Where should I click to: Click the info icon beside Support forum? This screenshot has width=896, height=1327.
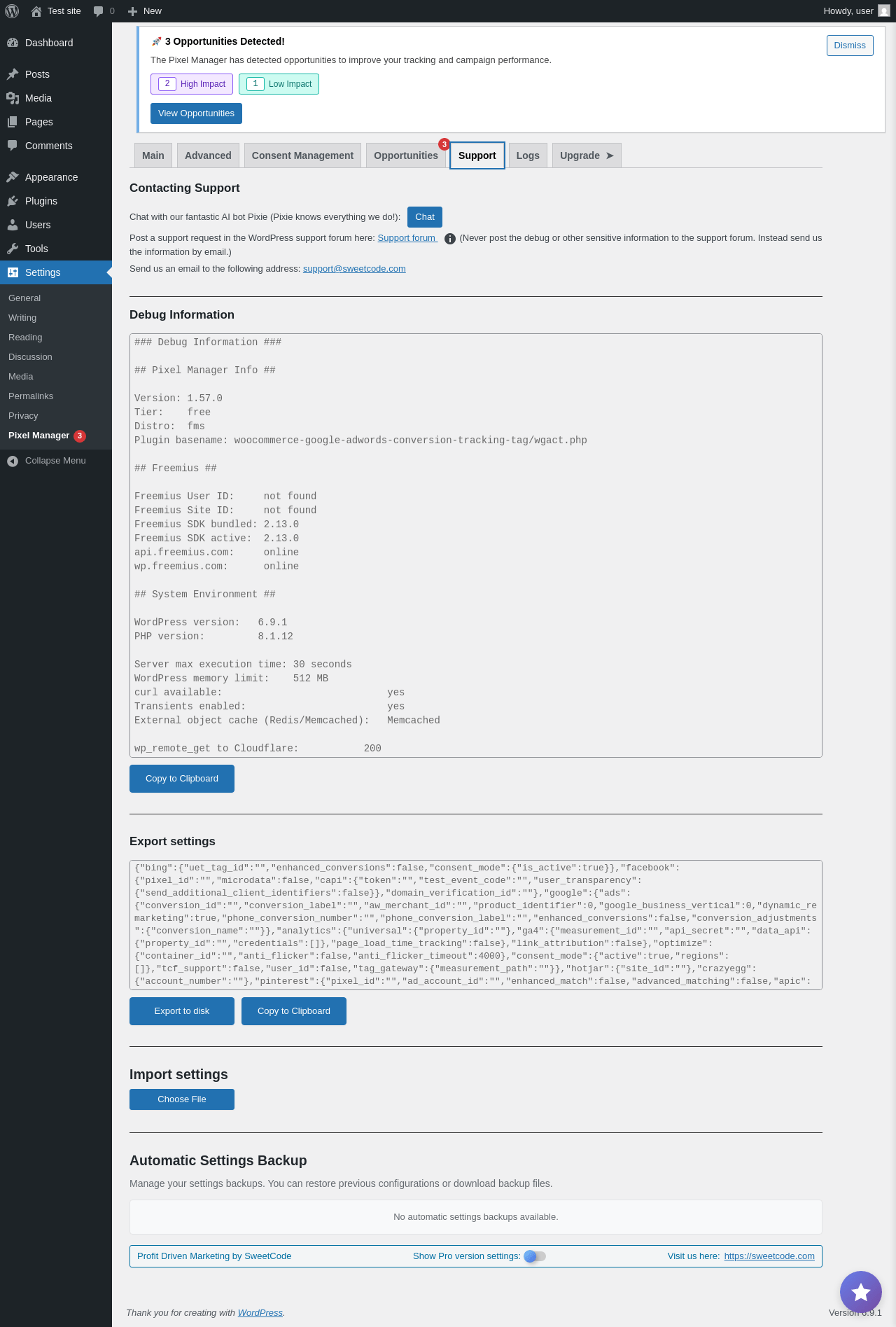[450, 239]
